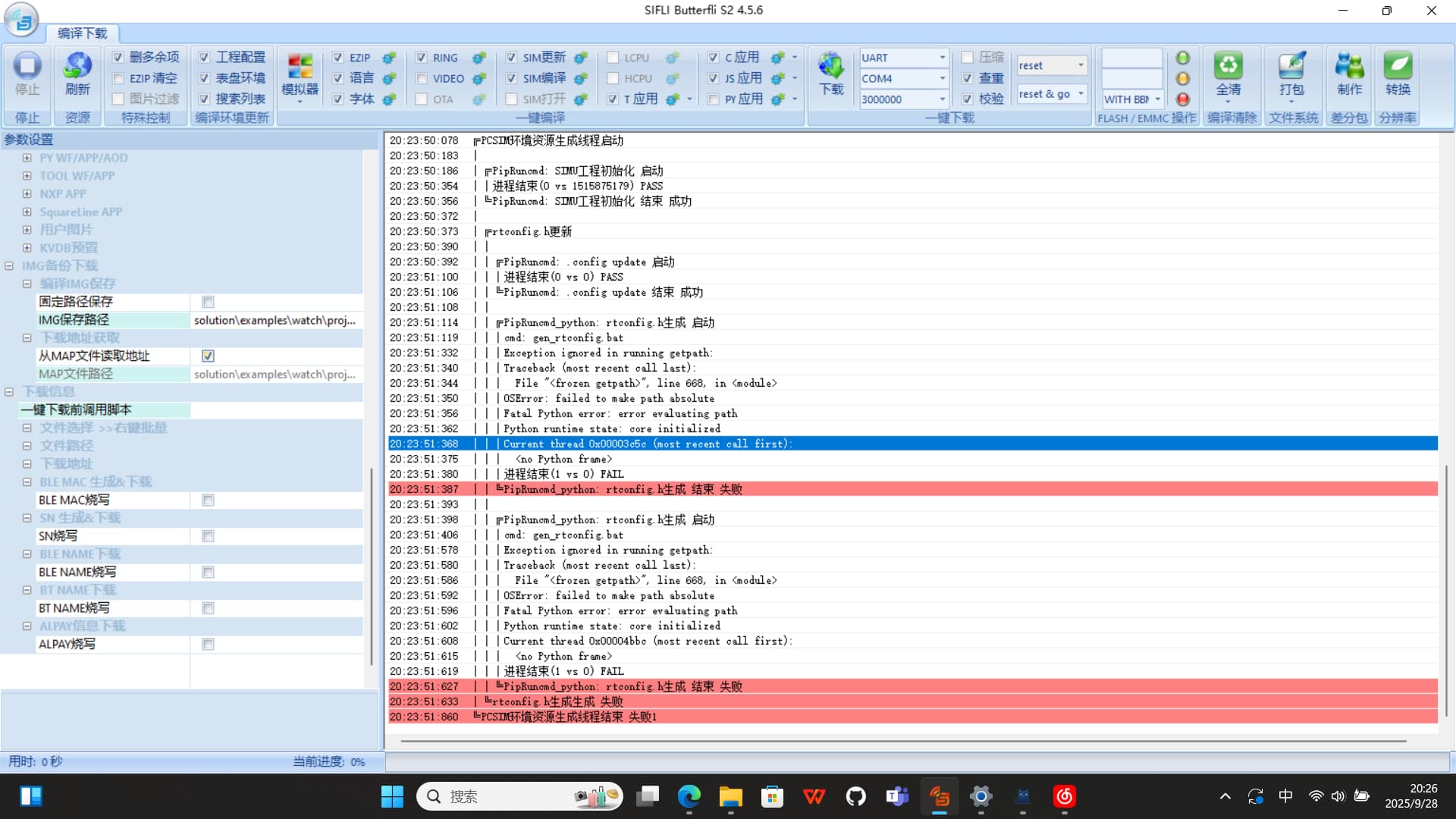
Task: Click the red FLASH status light
Action: click(1182, 99)
